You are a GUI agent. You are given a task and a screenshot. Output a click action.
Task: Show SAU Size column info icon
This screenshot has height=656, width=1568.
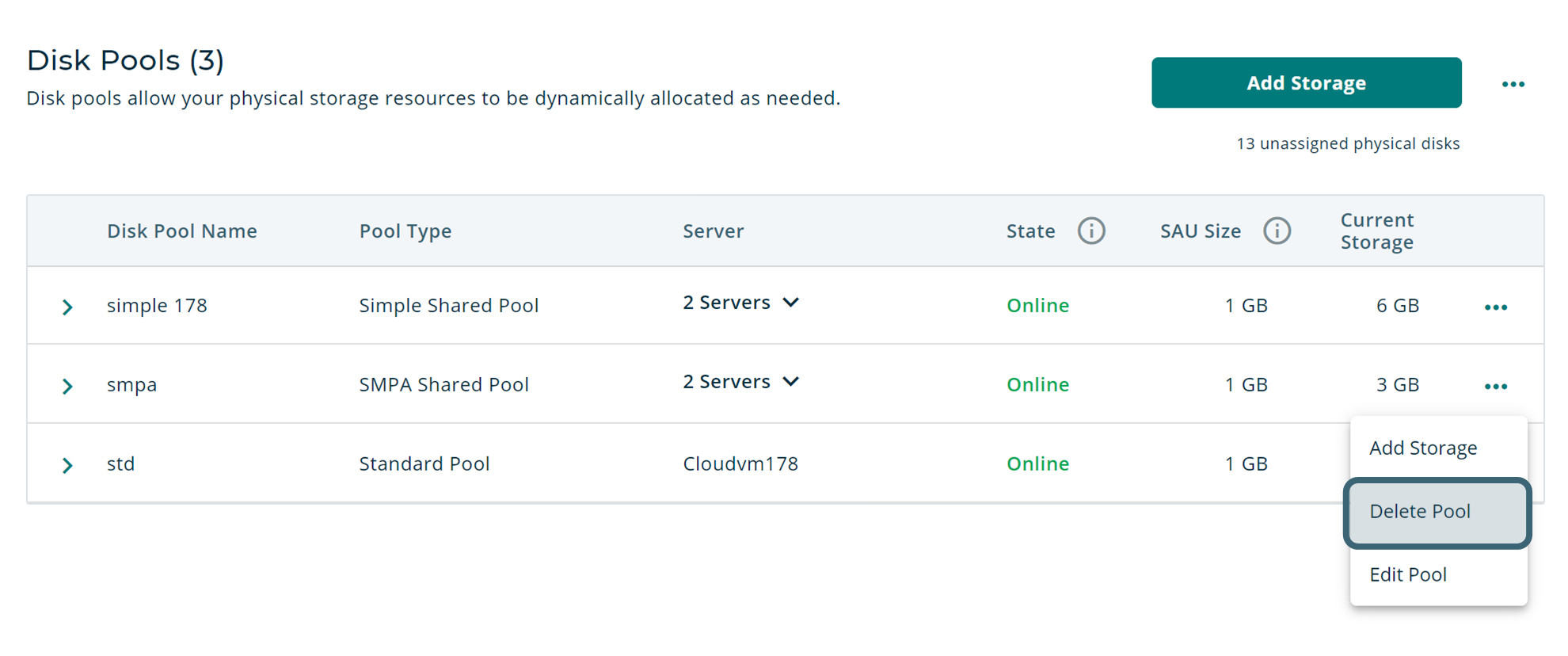(1277, 231)
